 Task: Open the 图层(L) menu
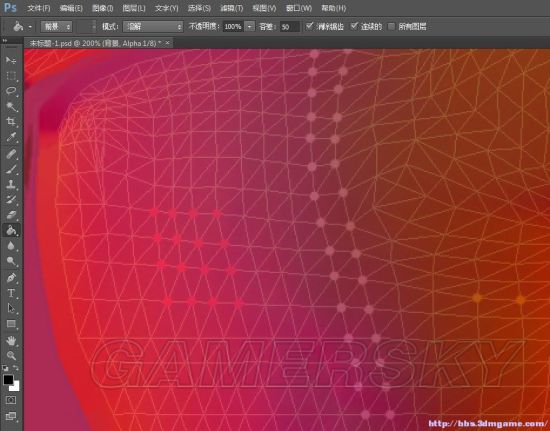pos(134,8)
